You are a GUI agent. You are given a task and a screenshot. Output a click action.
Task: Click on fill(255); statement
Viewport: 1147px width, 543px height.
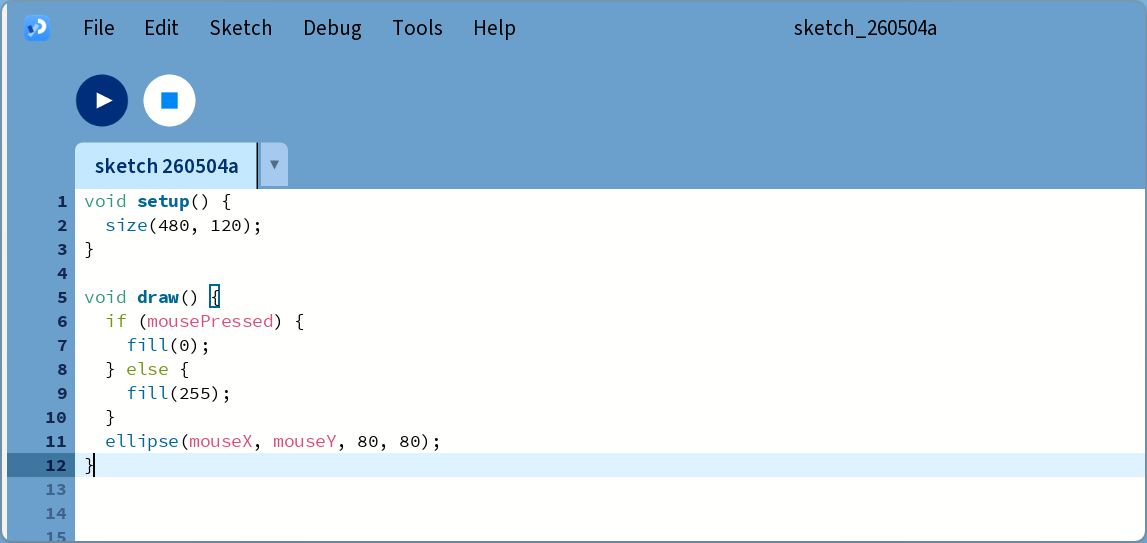click(x=178, y=394)
